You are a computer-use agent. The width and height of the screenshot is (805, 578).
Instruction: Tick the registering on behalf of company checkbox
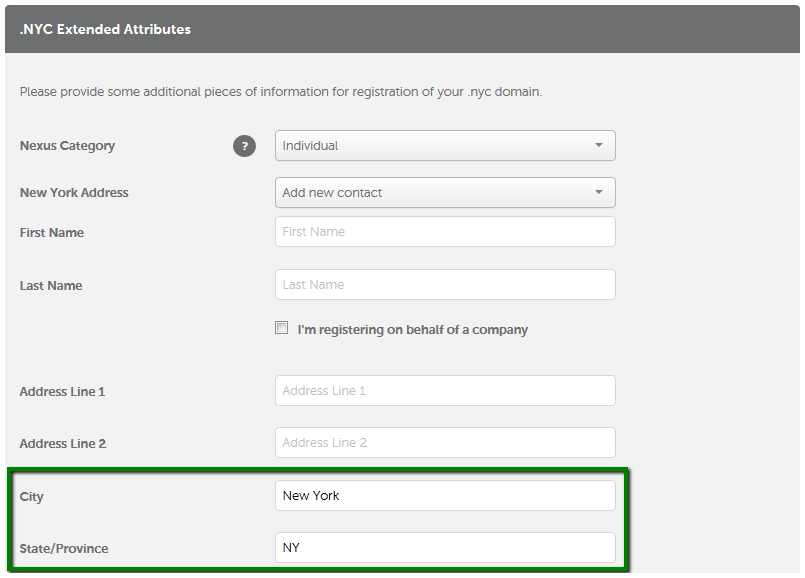[x=281, y=327]
